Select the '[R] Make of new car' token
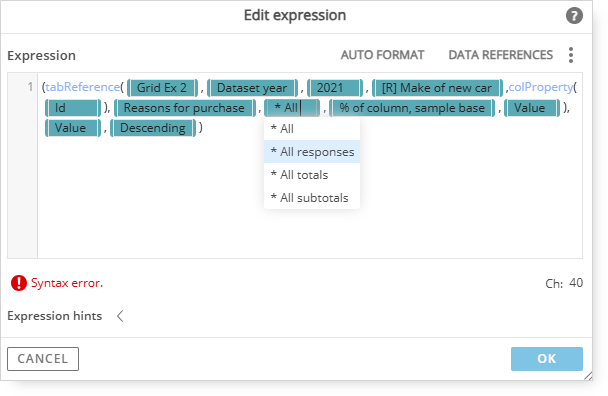 point(437,88)
